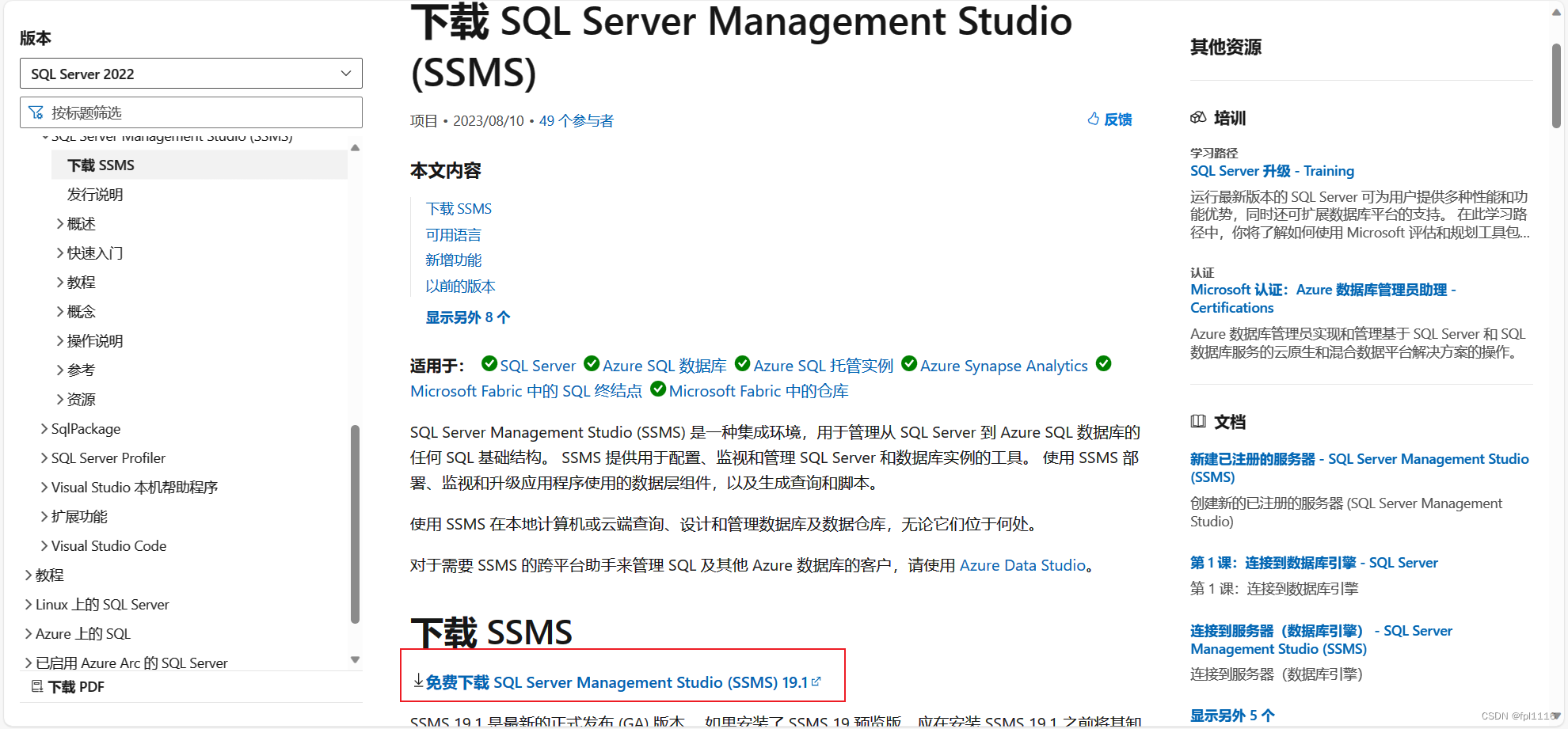This screenshot has height=729, width=1568.
Task: Click the 反馈 feedback button
Action: click(1109, 120)
